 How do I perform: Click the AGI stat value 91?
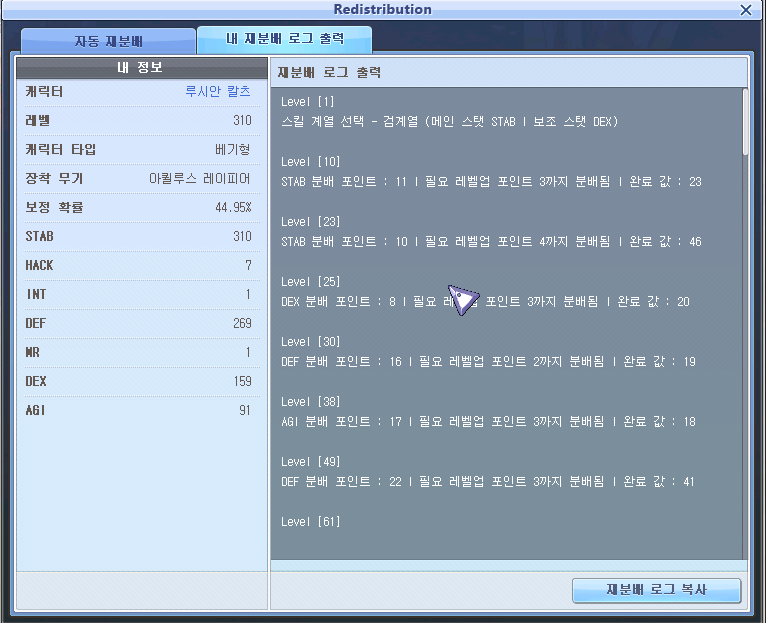[245, 410]
